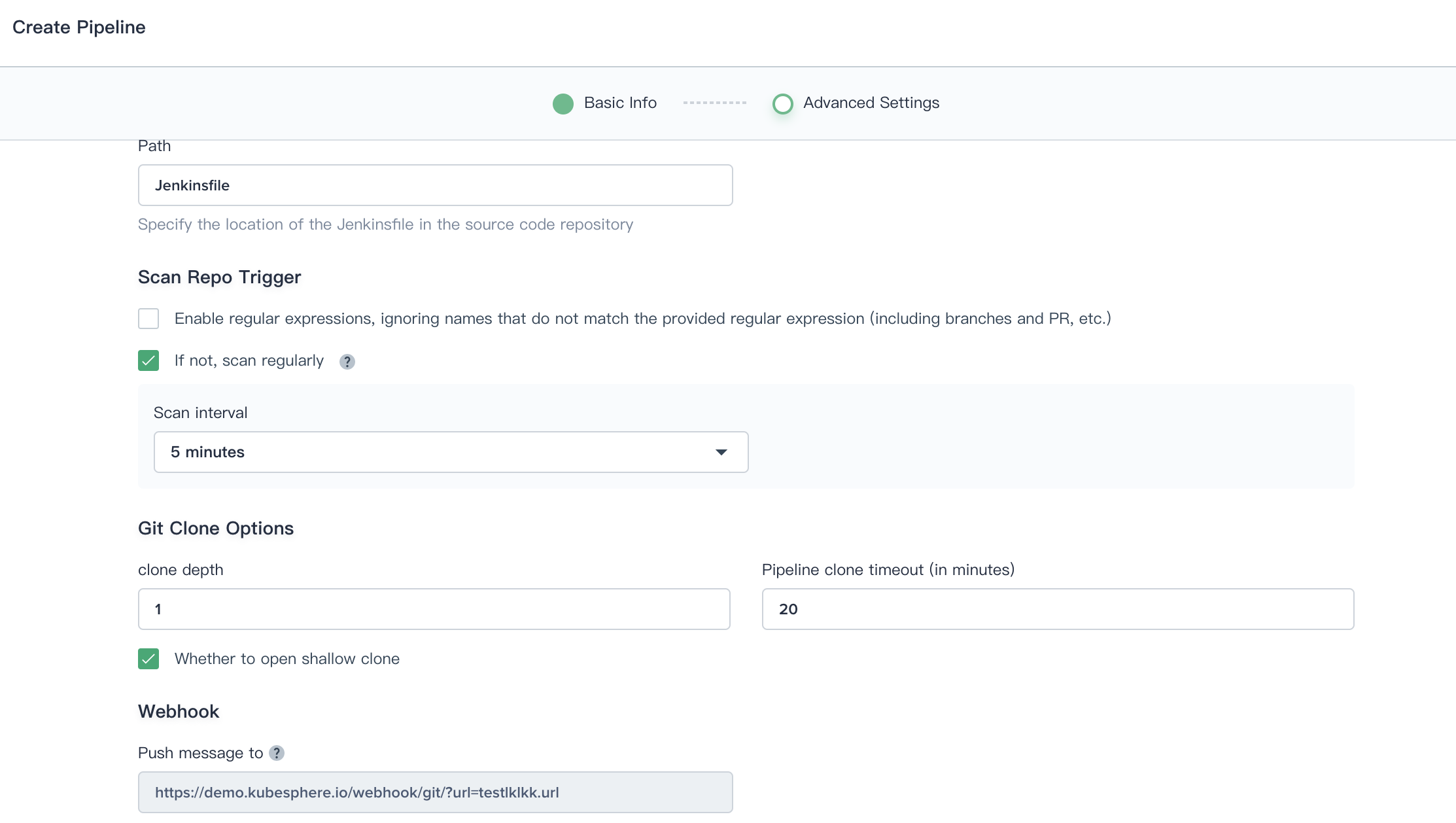Viewport: 1456px width, 823px height.
Task: Click the clone depth value field
Action: click(x=434, y=609)
